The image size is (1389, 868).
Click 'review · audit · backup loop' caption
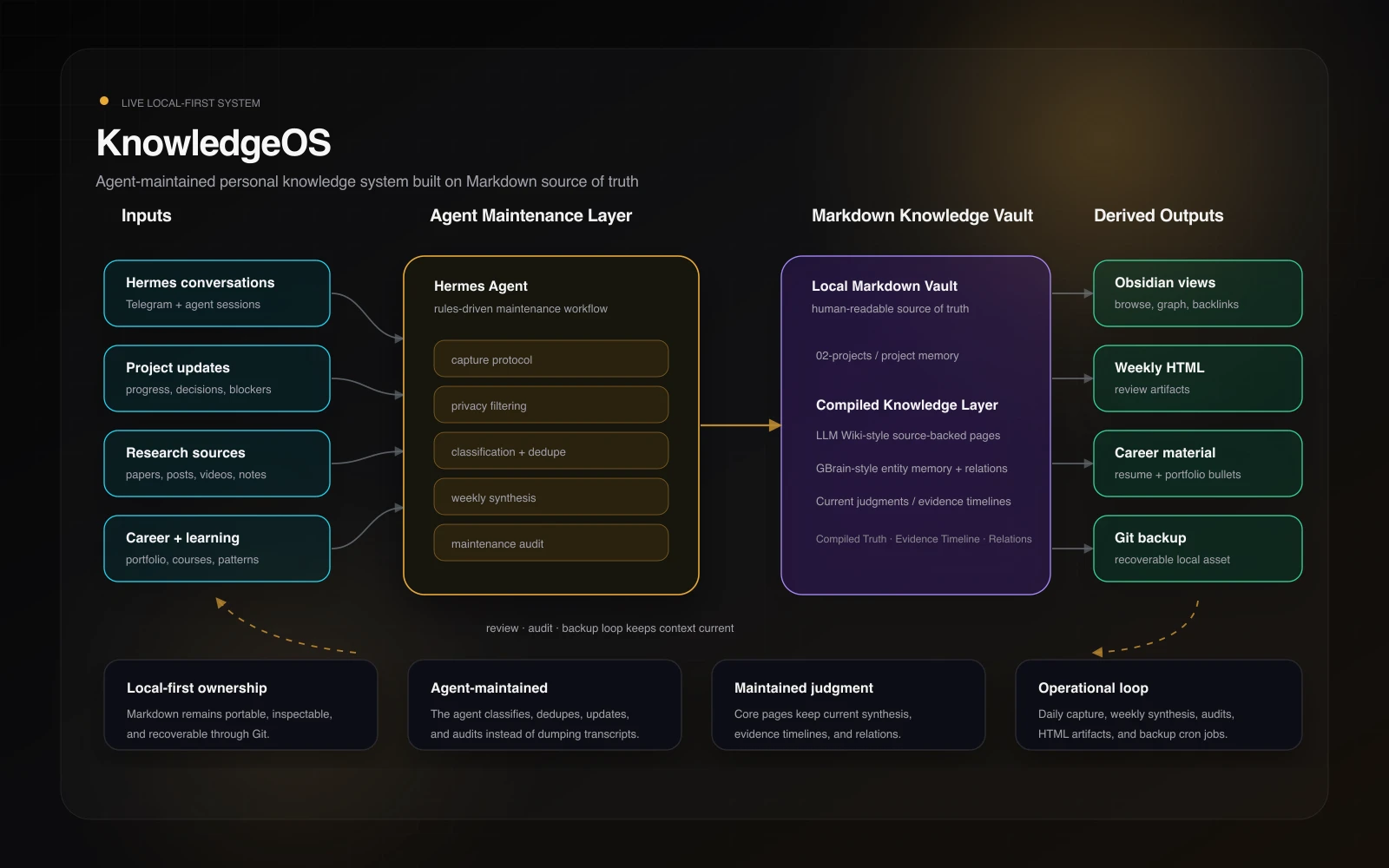609,628
